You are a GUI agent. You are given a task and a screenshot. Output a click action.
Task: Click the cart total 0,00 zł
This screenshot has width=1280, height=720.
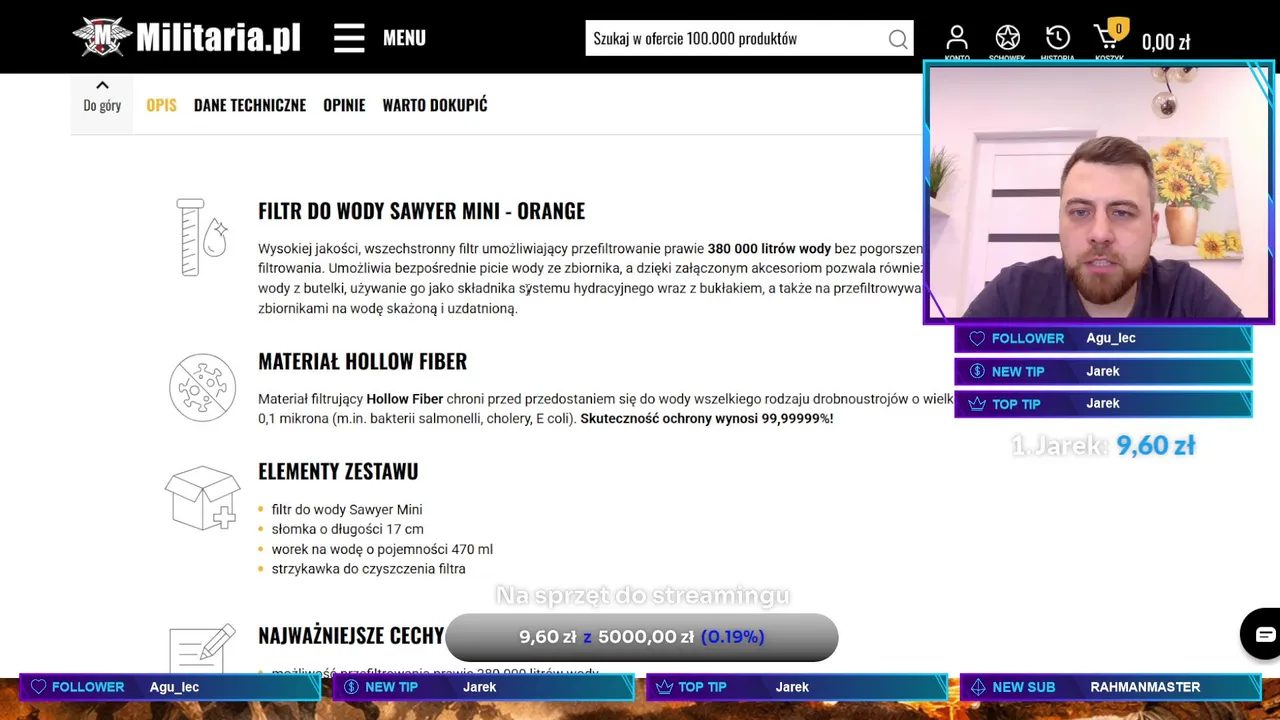pos(1166,42)
